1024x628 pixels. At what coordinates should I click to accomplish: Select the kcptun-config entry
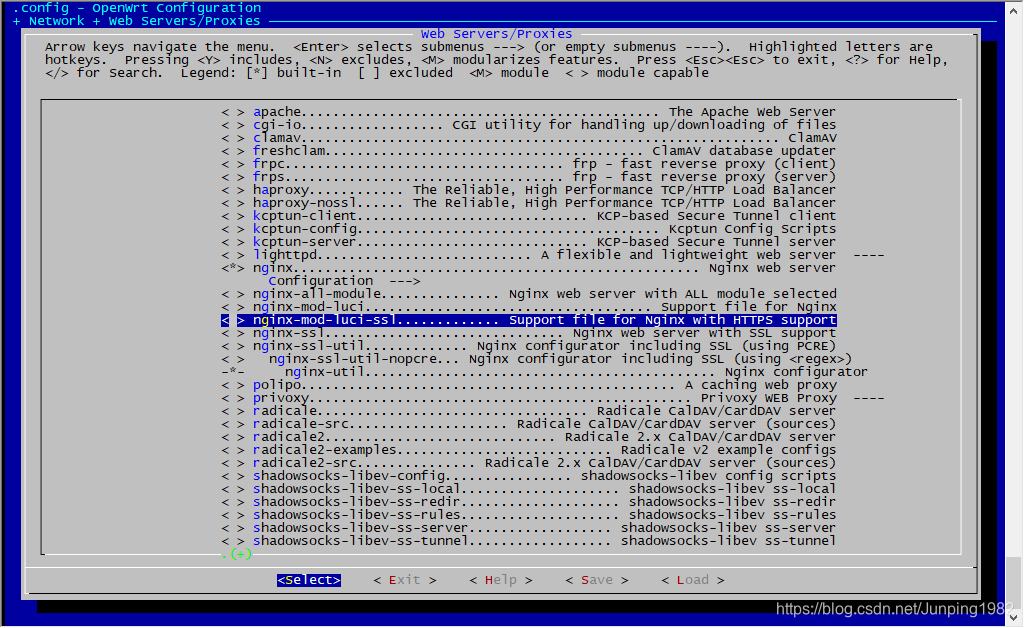[528, 228]
